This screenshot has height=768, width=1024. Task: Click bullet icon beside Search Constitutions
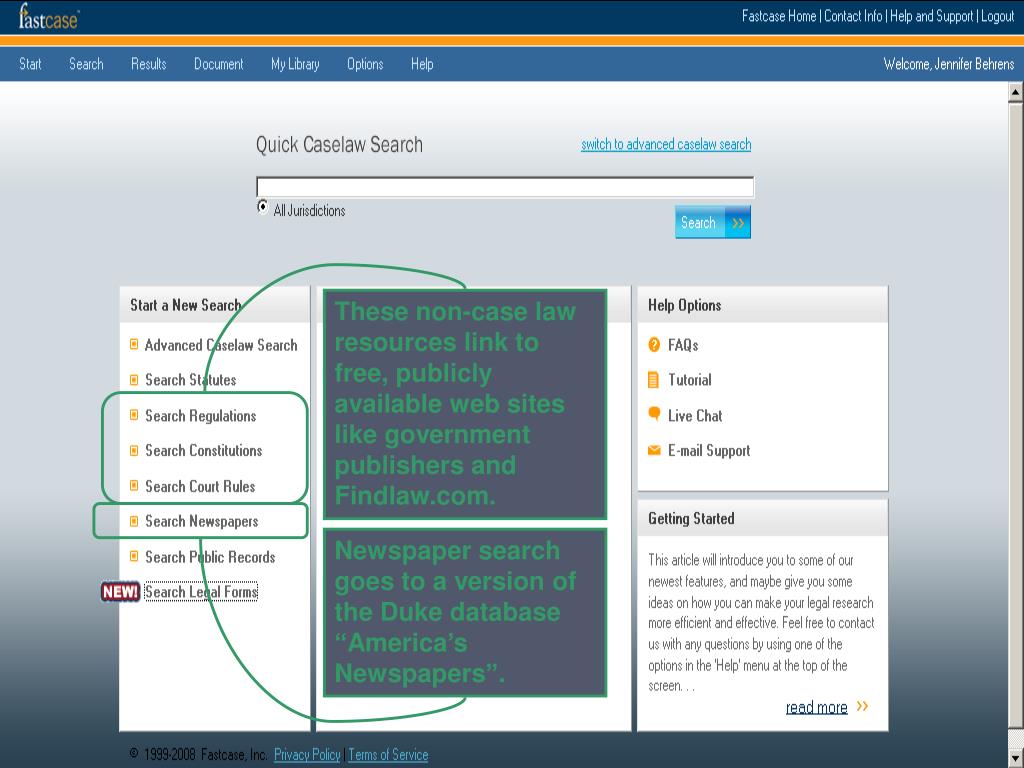(134, 450)
